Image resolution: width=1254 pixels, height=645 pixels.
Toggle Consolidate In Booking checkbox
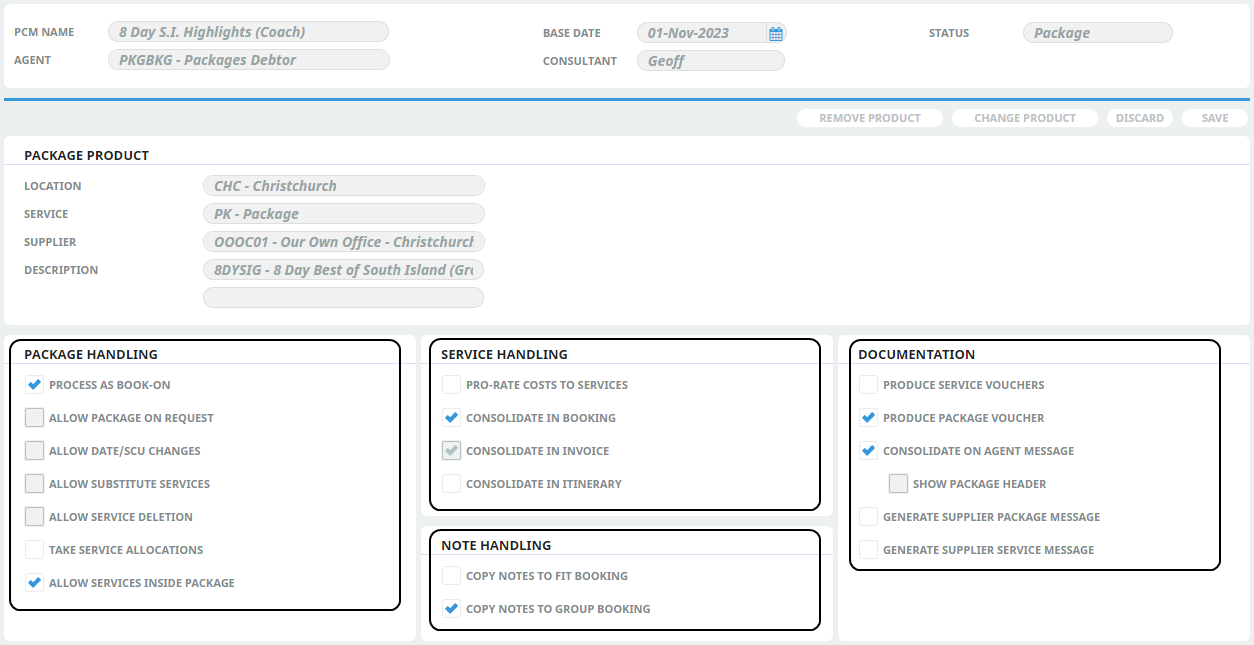[x=452, y=418]
